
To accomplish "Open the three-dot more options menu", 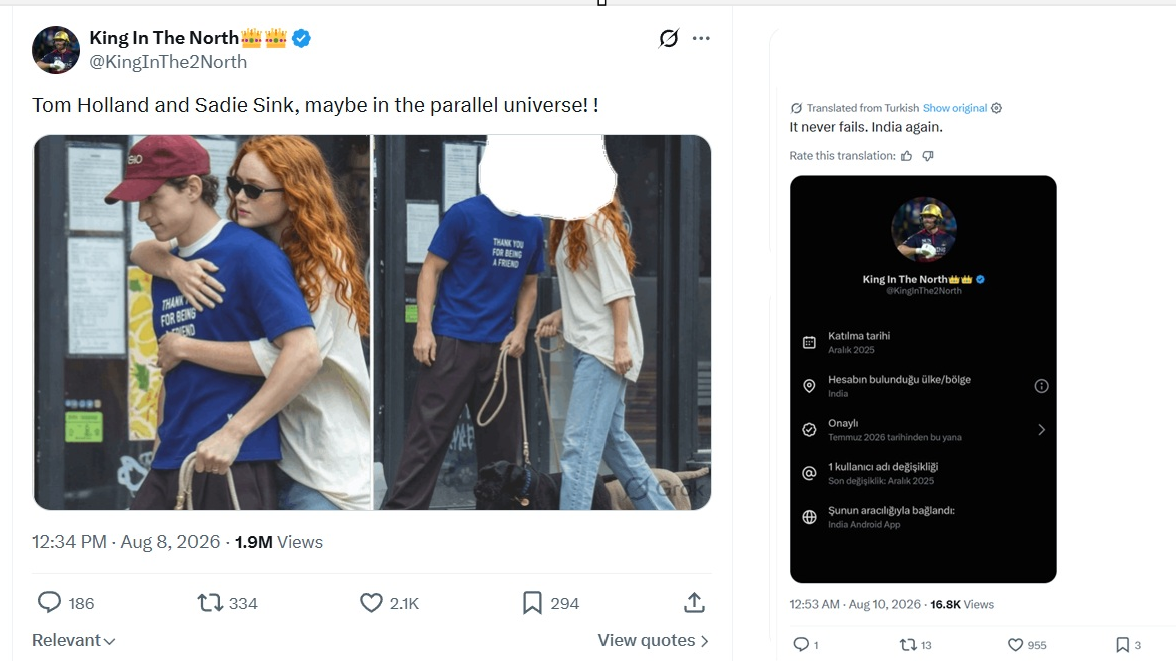I will coord(700,38).
